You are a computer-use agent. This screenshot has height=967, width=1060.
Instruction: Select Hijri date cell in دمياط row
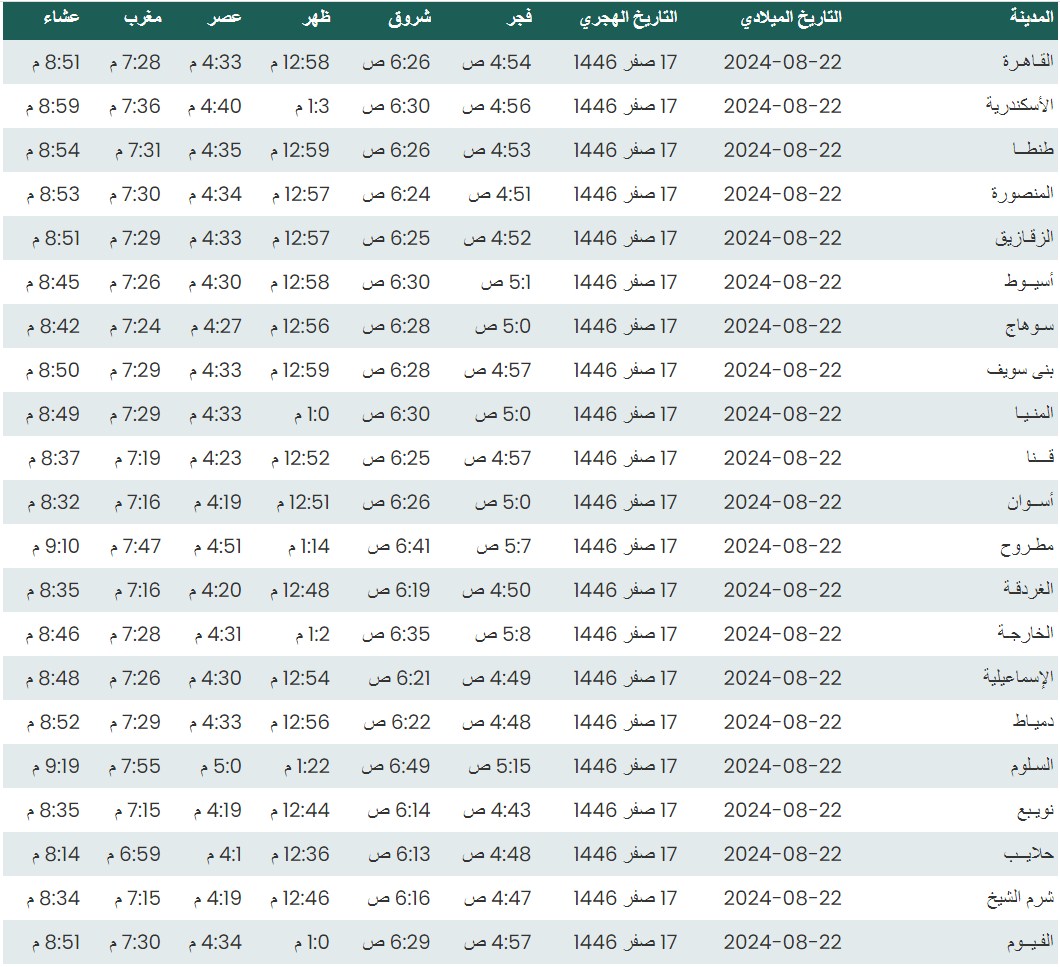pyautogui.click(x=625, y=722)
